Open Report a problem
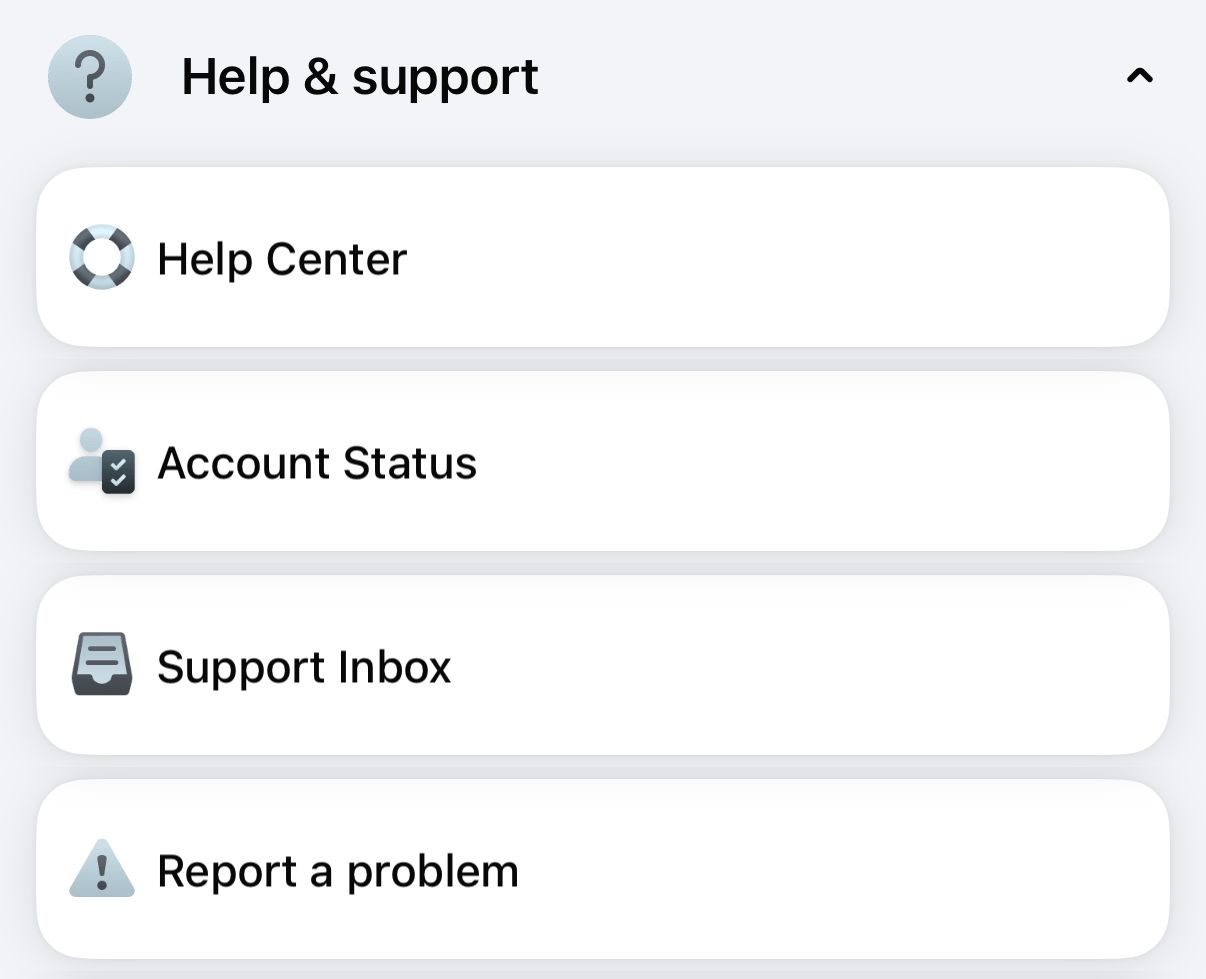Viewport: 1206px width, 979px height. 337,870
